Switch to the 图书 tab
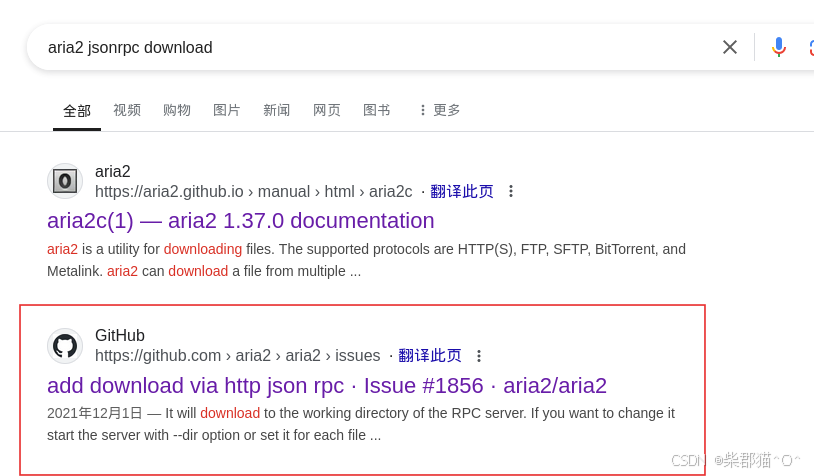This screenshot has width=814, height=476. (376, 110)
